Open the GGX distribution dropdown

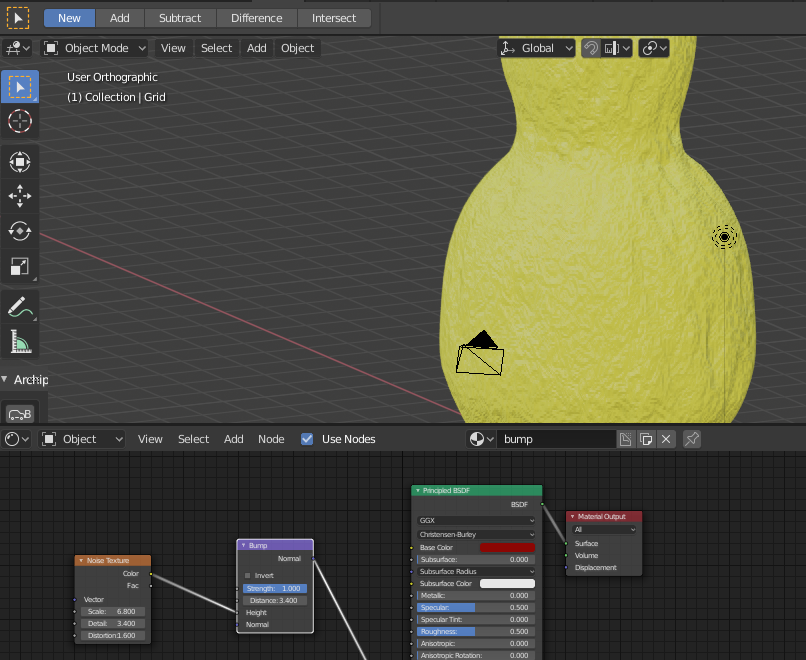click(x=477, y=521)
